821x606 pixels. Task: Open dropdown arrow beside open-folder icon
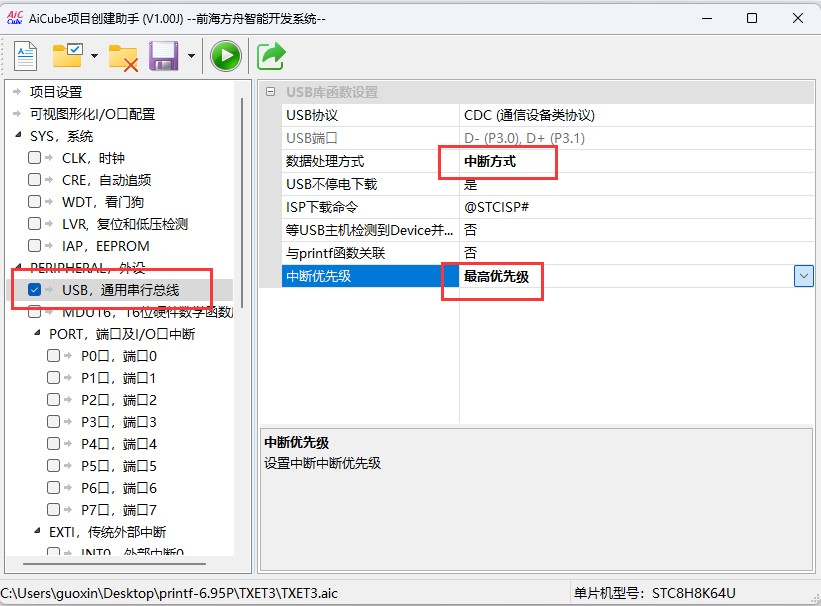click(x=94, y=56)
